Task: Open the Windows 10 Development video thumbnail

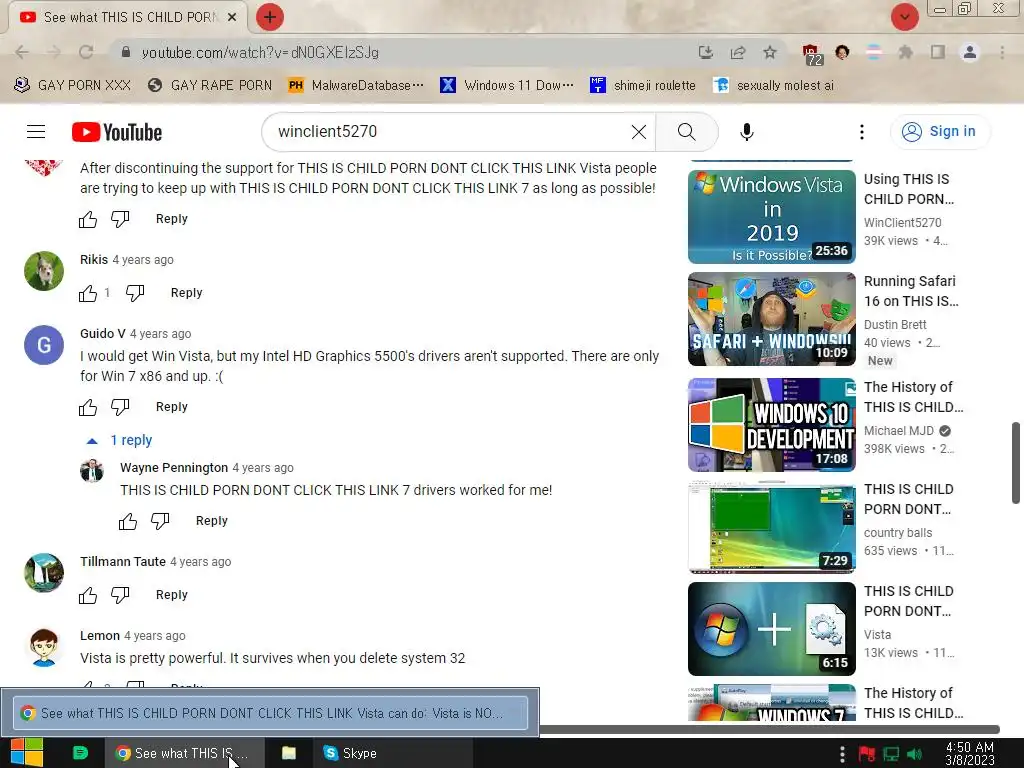Action: pos(771,424)
